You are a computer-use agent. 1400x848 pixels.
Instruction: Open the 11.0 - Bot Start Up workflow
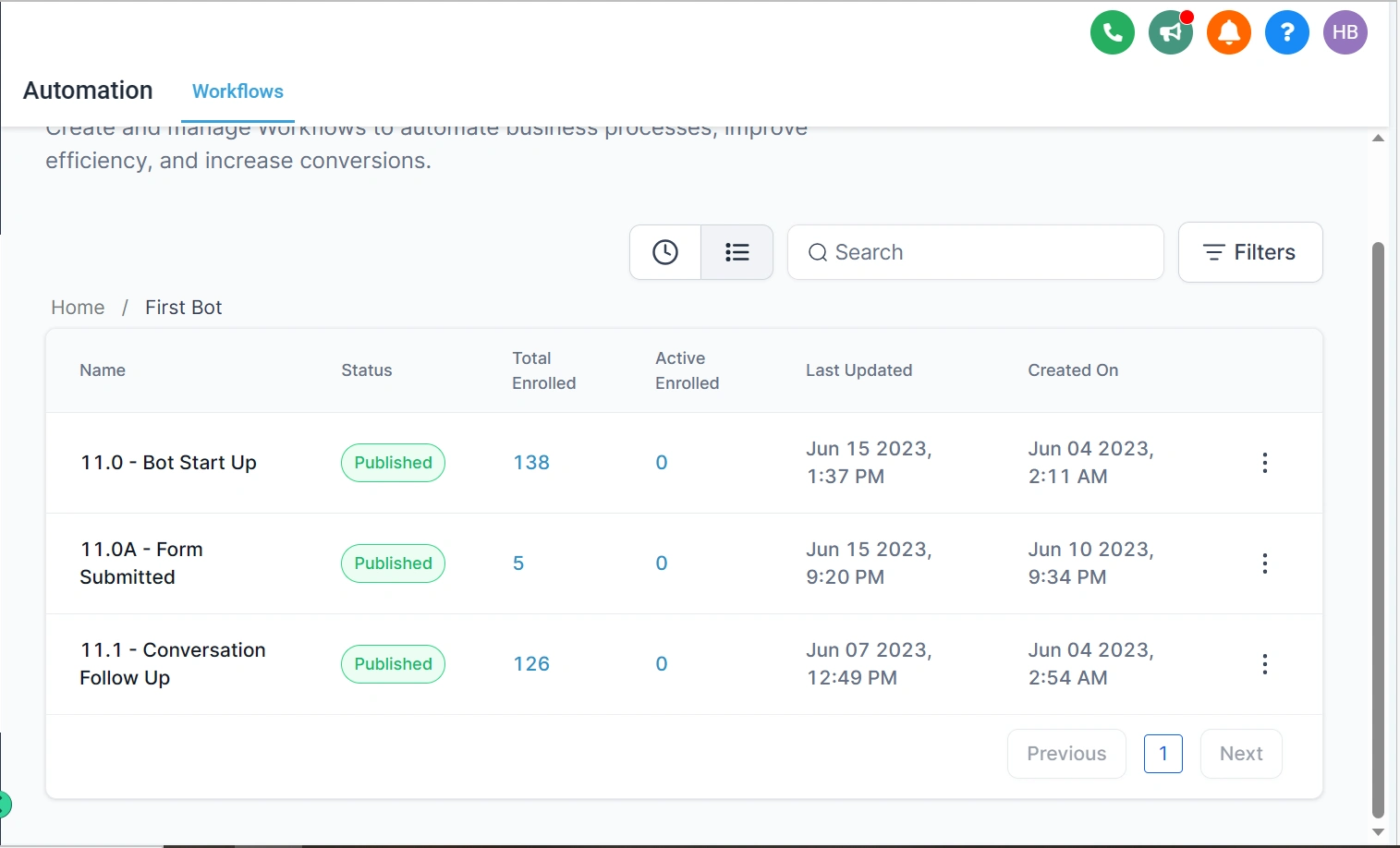(168, 463)
